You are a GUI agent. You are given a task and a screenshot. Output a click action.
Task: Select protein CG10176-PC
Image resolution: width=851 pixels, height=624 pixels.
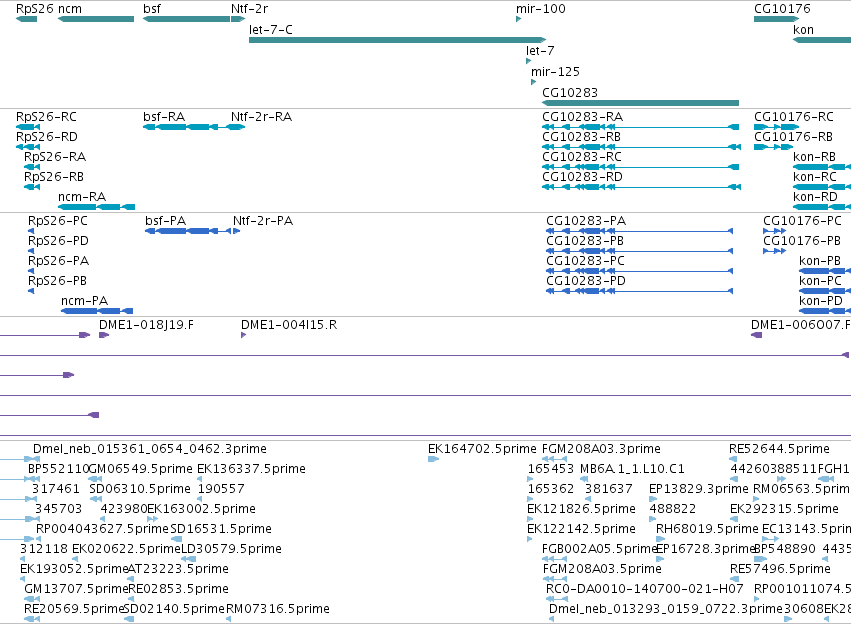(x=775, y=231)
